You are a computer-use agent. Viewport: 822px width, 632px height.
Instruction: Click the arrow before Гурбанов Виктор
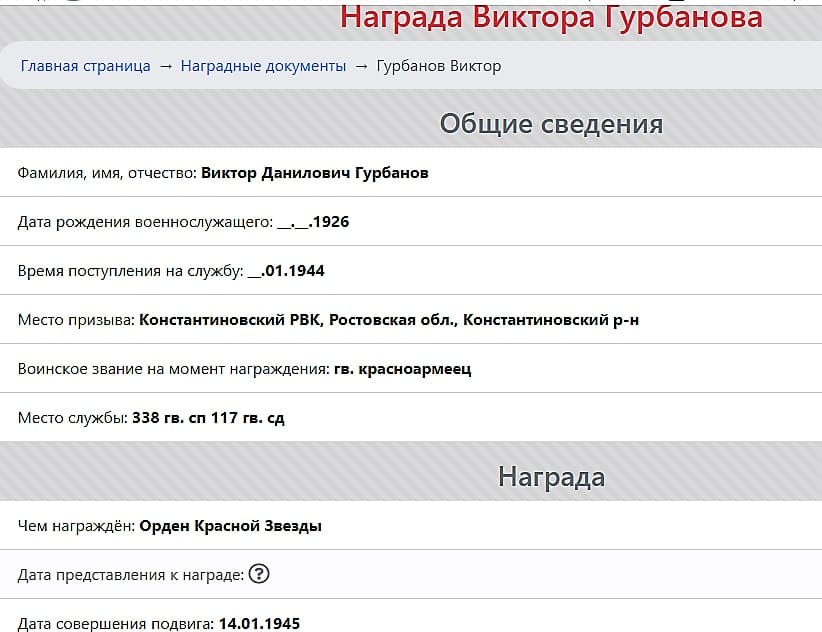pyautogui.click(x=361, y=66)
